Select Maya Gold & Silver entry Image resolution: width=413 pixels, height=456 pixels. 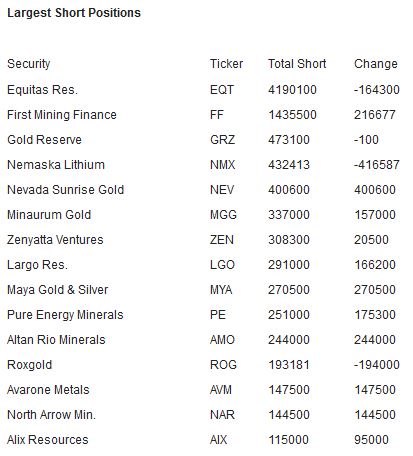point(58,290)
